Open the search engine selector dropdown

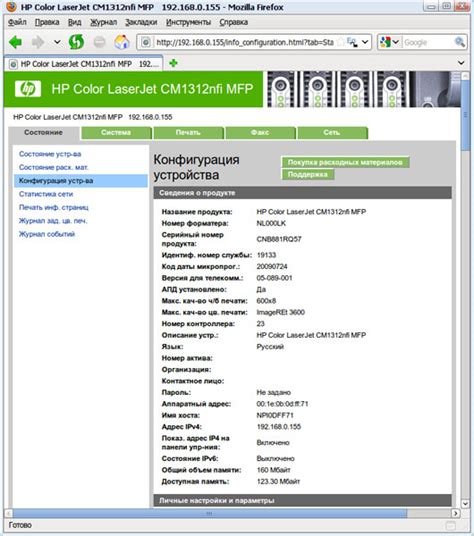click(390, 42)
